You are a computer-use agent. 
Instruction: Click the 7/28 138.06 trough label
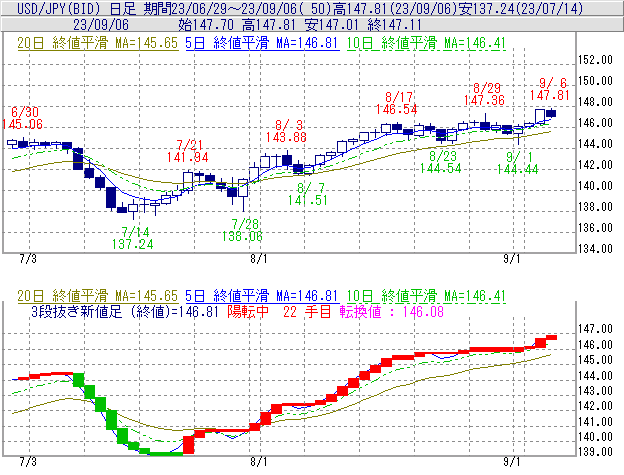[x=242, y=230]
